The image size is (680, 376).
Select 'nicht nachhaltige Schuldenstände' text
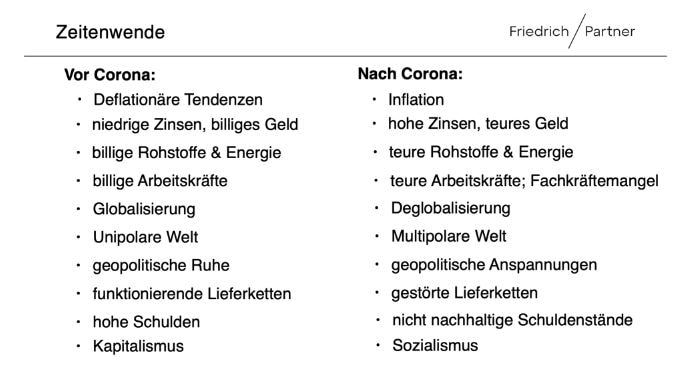pyautogui.click(x=512, y=320)
